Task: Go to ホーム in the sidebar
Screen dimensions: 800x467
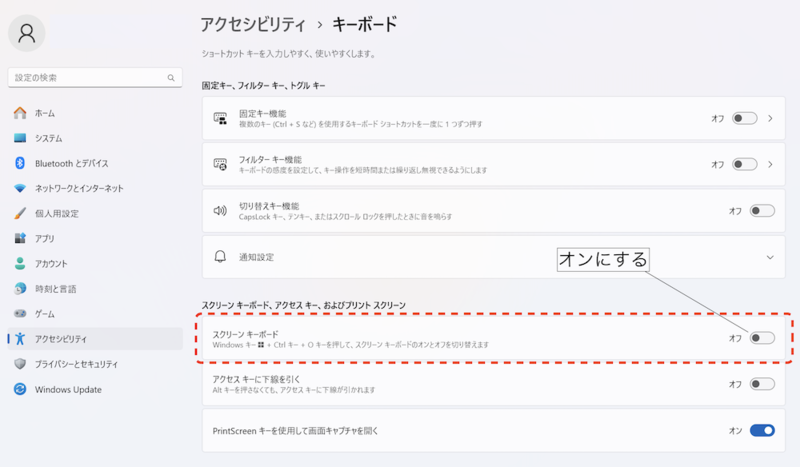Action: [x=95, y=113]
